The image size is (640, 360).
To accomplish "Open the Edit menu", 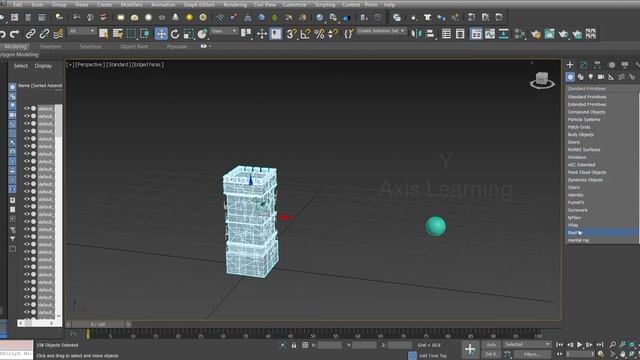I will coord(18,4).
